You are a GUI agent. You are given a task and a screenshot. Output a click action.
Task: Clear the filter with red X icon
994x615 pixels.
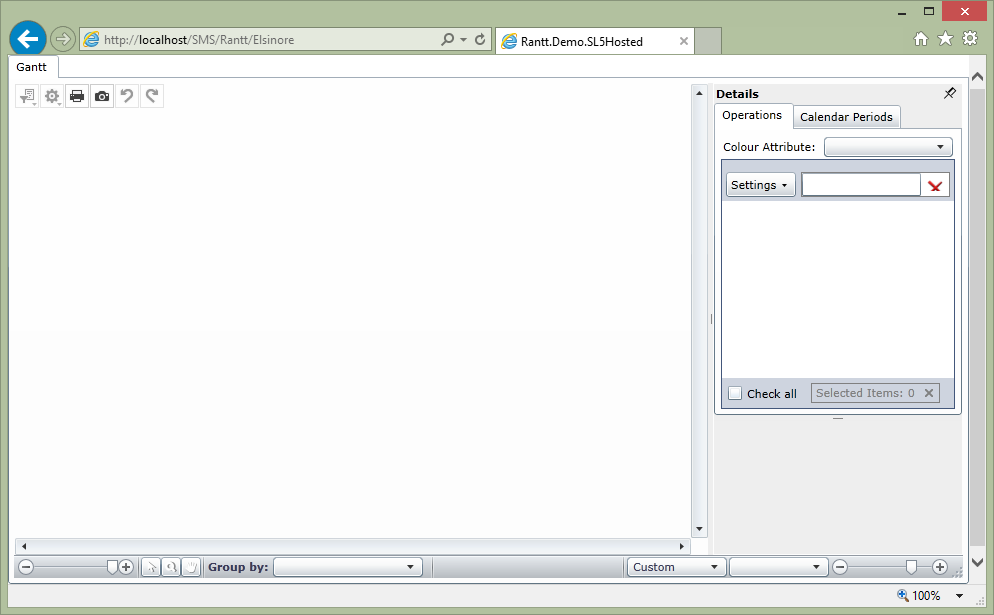click(x=935, y=186)
